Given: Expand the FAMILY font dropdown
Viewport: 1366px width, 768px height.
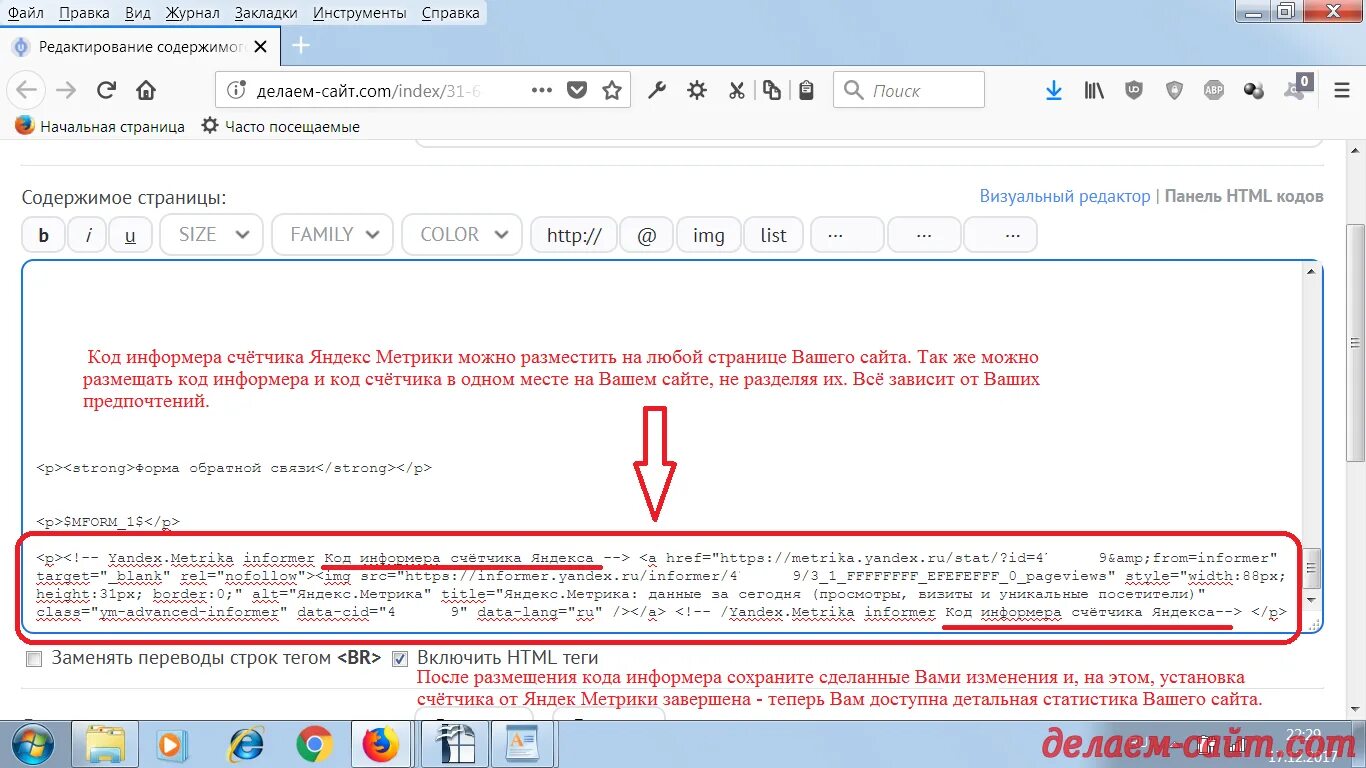Looking at the screenshot, I should (x=332, y=235).
